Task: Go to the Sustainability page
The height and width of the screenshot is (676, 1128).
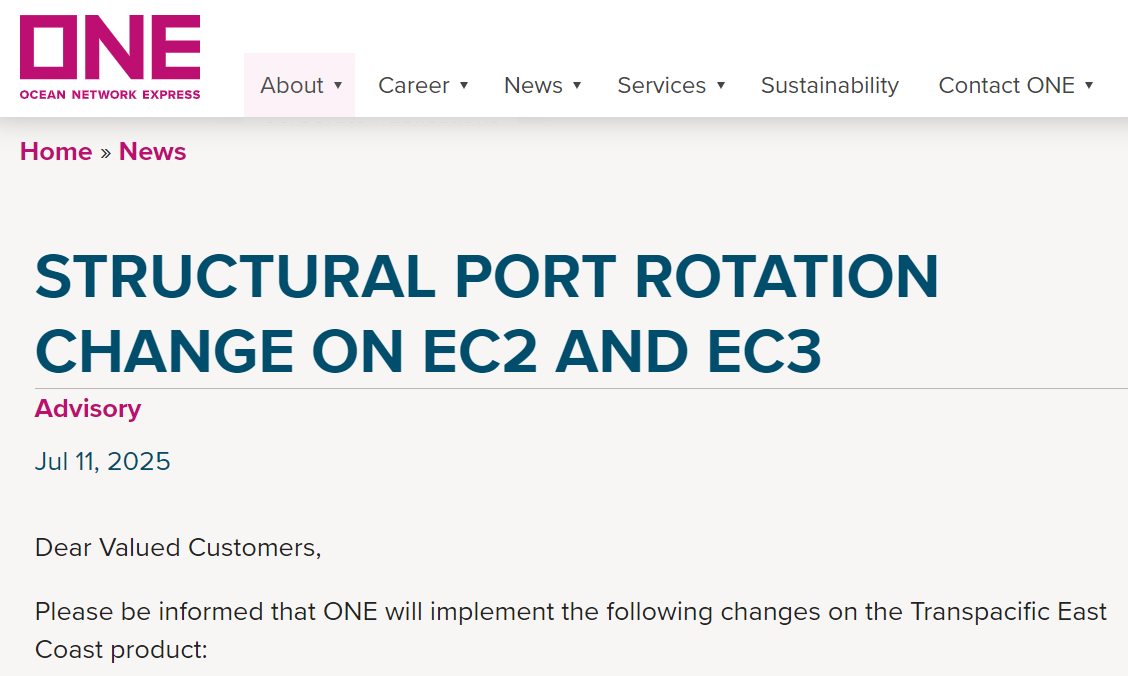Action: click(x=829, y=86)
